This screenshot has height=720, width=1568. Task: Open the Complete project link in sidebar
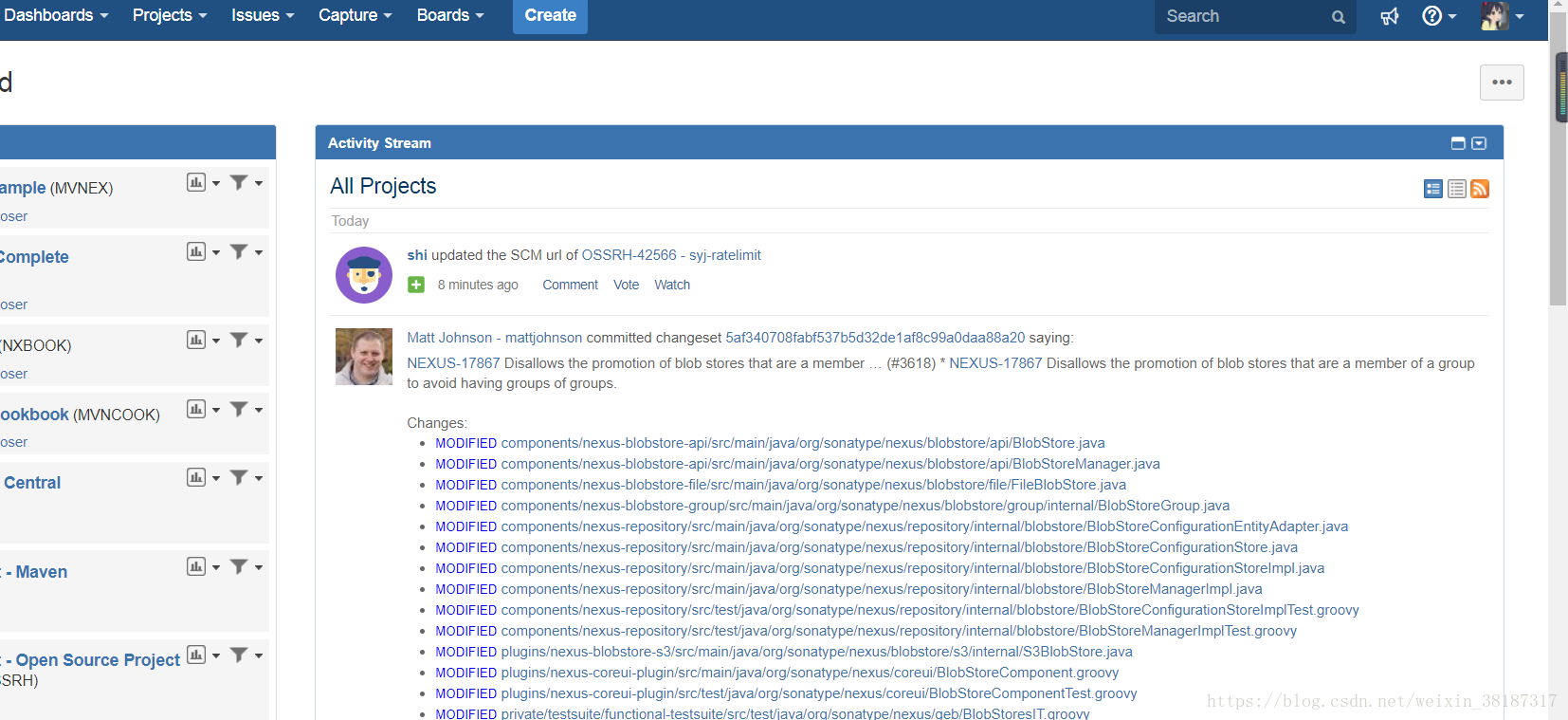click(34, 257)
